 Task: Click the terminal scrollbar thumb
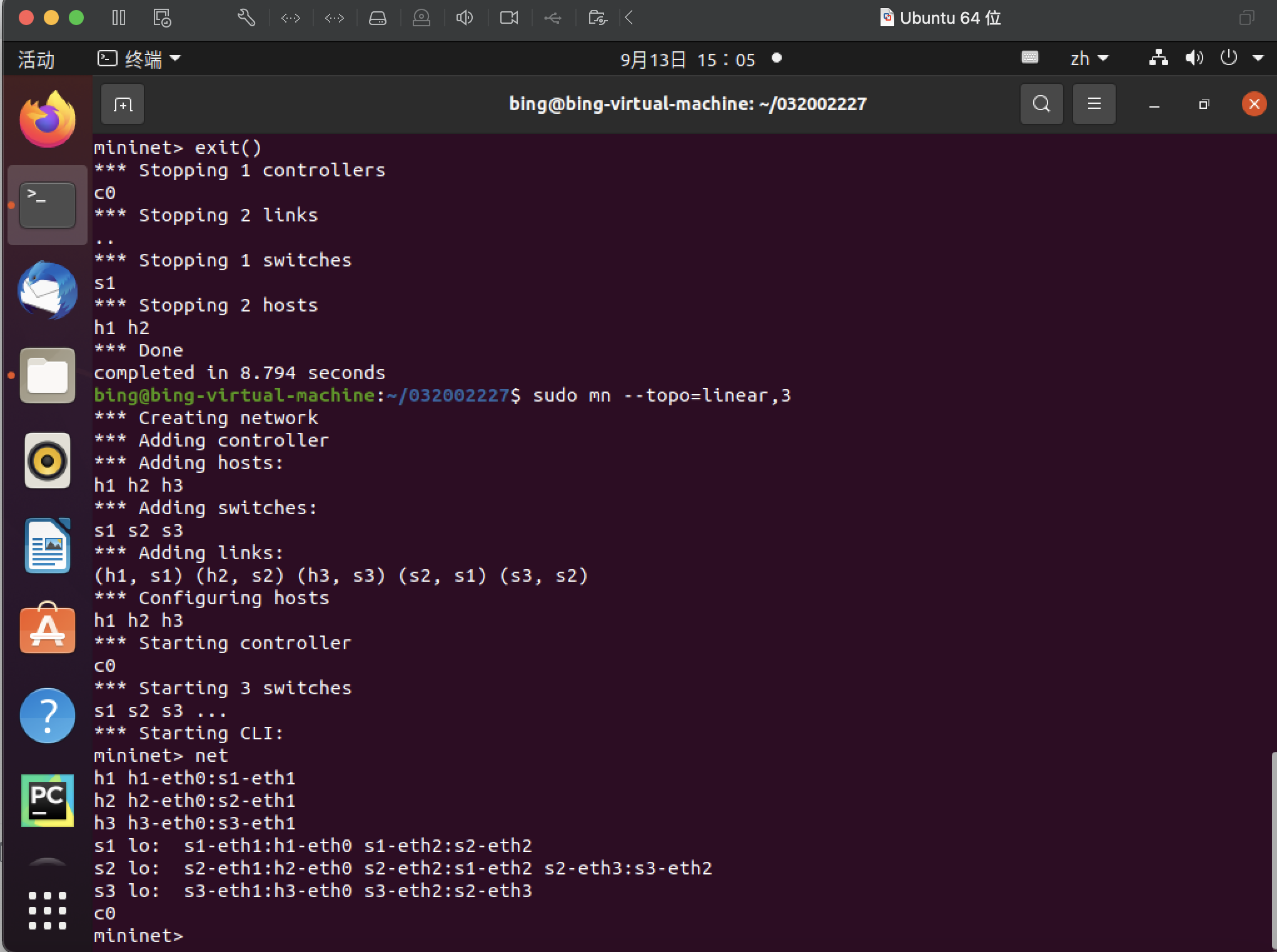click(x=1274, y=851)
